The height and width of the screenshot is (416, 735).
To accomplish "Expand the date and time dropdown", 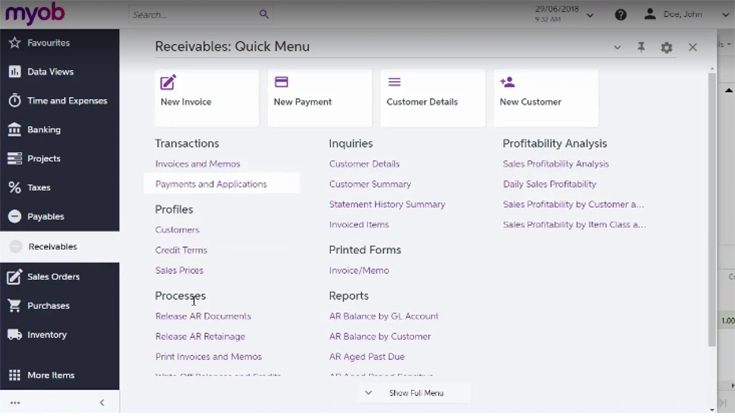I will point(590,15).
